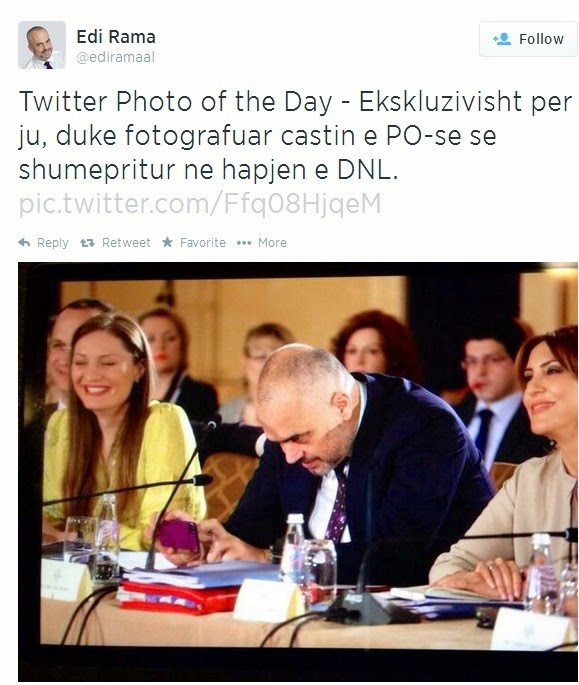
Task: Click the add-person icon on Follow
Action: [502, 39]
